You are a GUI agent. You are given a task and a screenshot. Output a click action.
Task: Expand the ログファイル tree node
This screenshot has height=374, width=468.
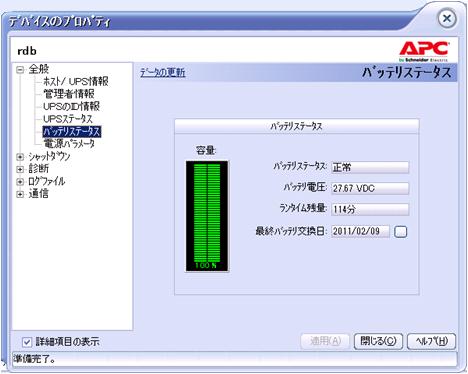[20, 182]
